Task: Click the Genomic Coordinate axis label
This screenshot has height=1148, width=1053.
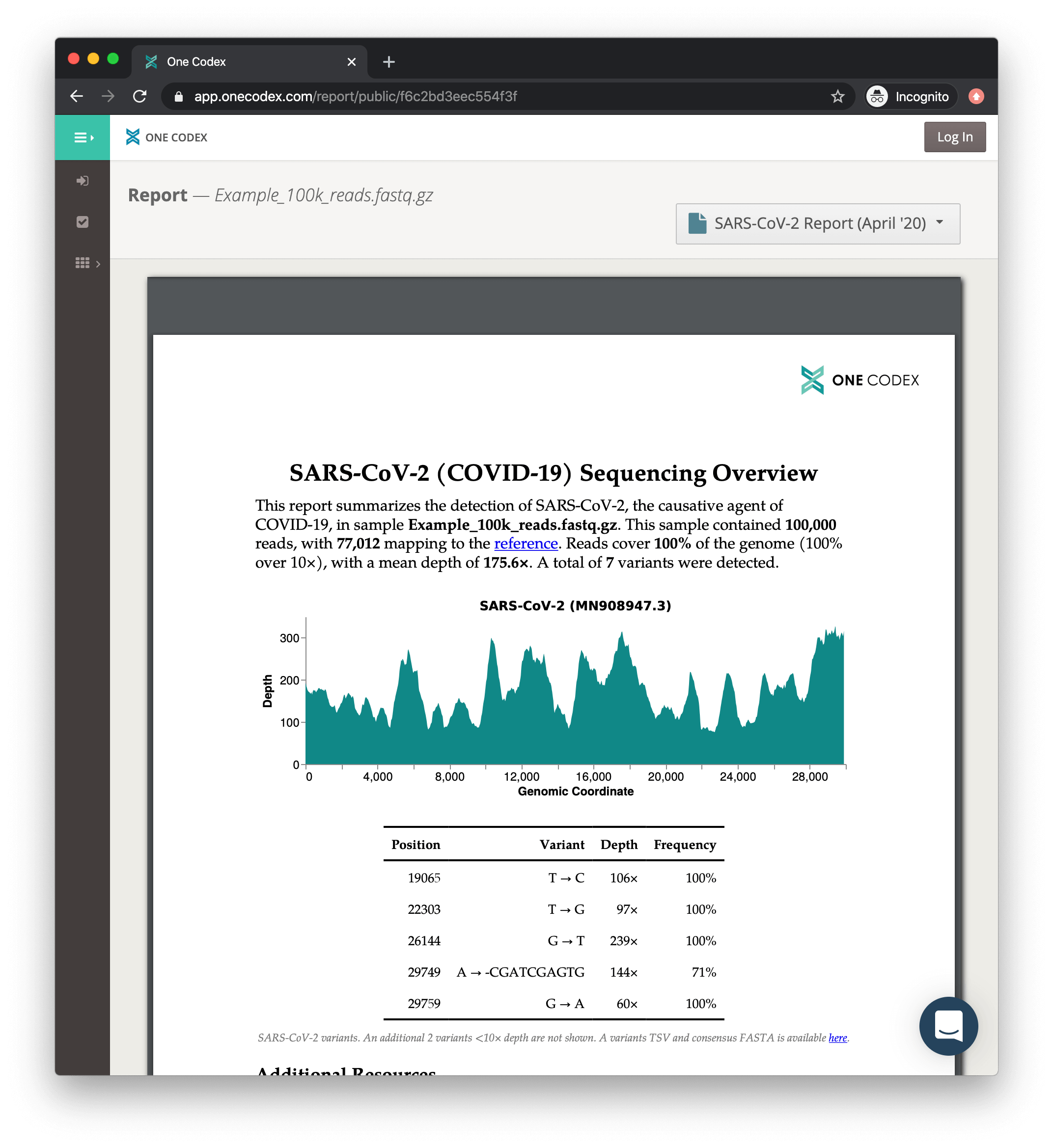Action: pyautogui.click(x=576, y=792)
